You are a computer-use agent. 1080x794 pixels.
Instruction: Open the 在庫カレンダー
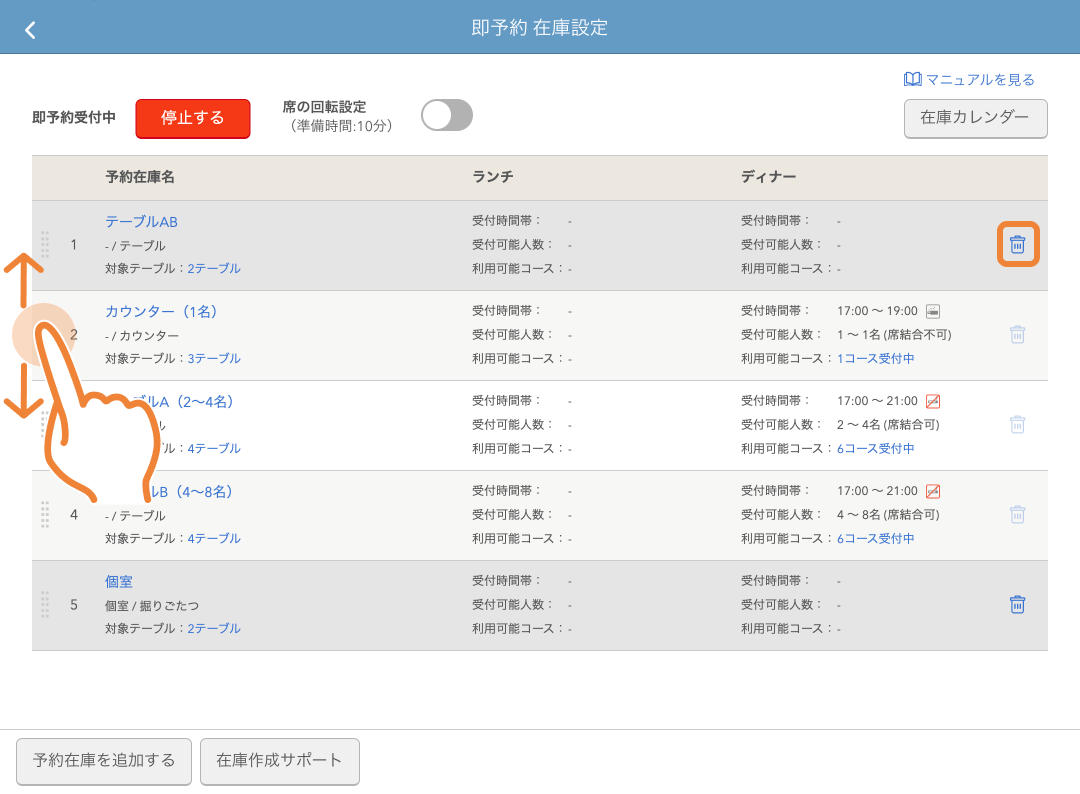(975, 119)
